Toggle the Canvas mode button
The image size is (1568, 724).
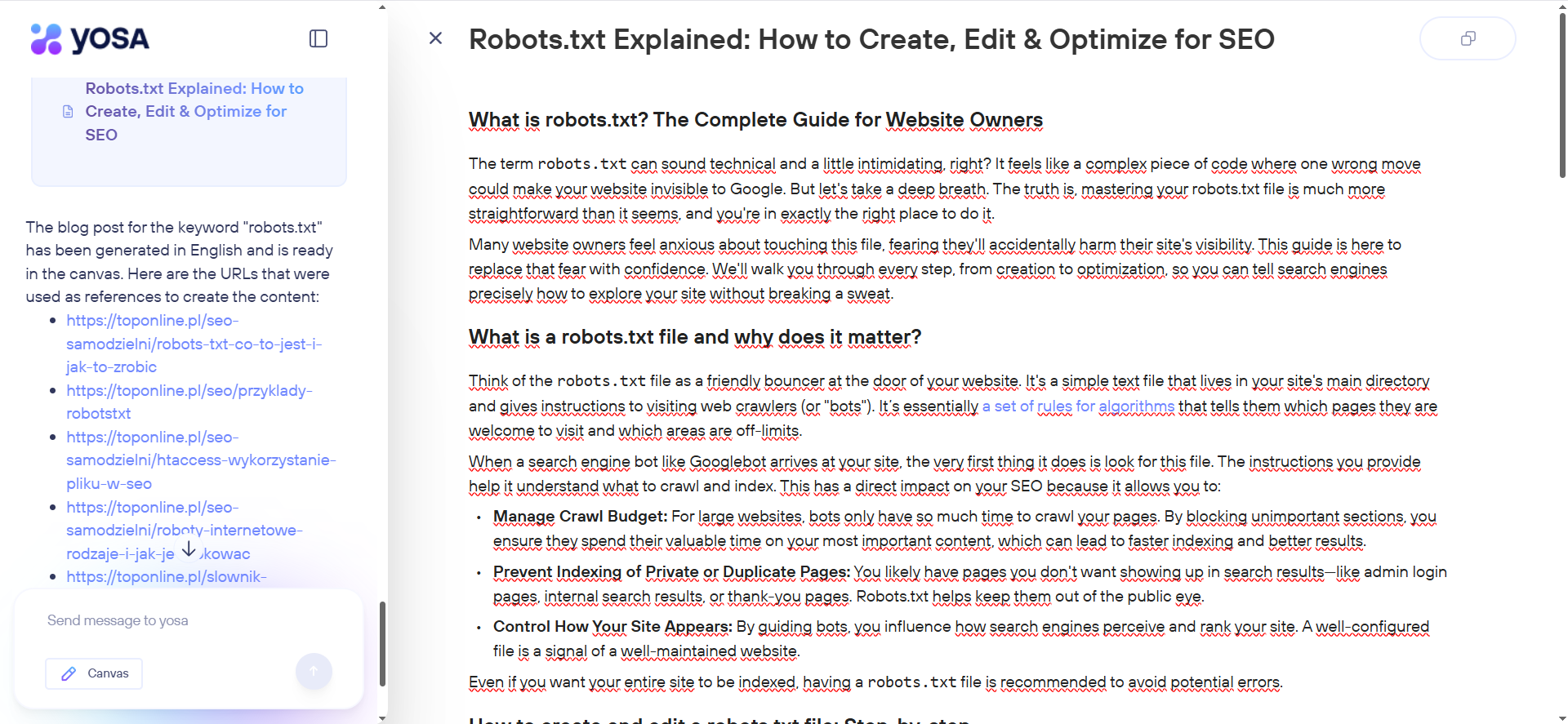(x=94, y=673)
